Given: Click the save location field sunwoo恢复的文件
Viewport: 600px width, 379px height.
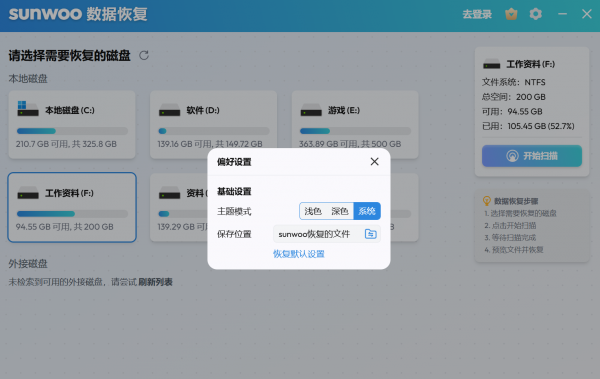Looking at the screenshot, I should 327,234.
